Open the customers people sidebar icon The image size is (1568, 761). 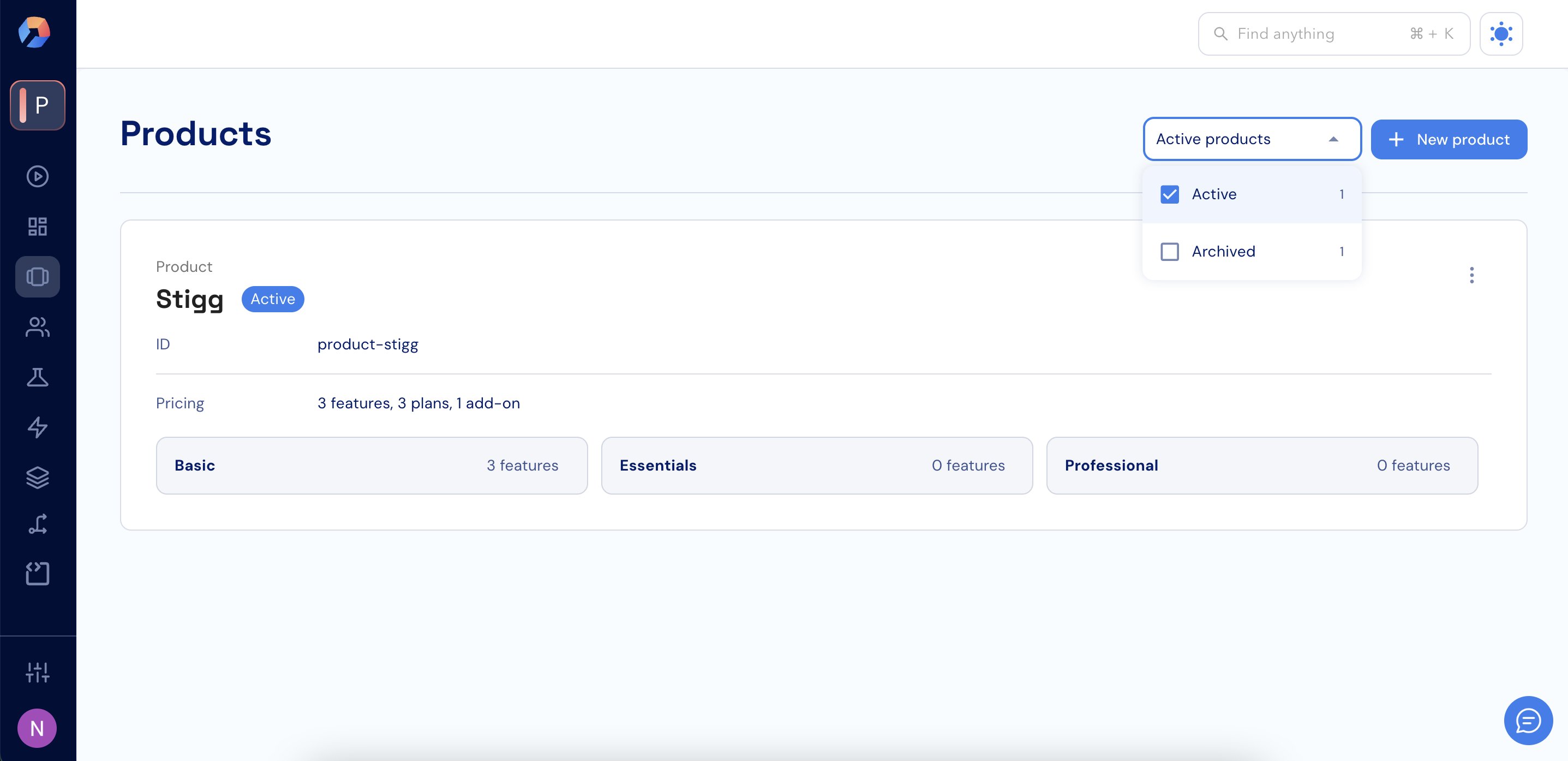point(37,327)
